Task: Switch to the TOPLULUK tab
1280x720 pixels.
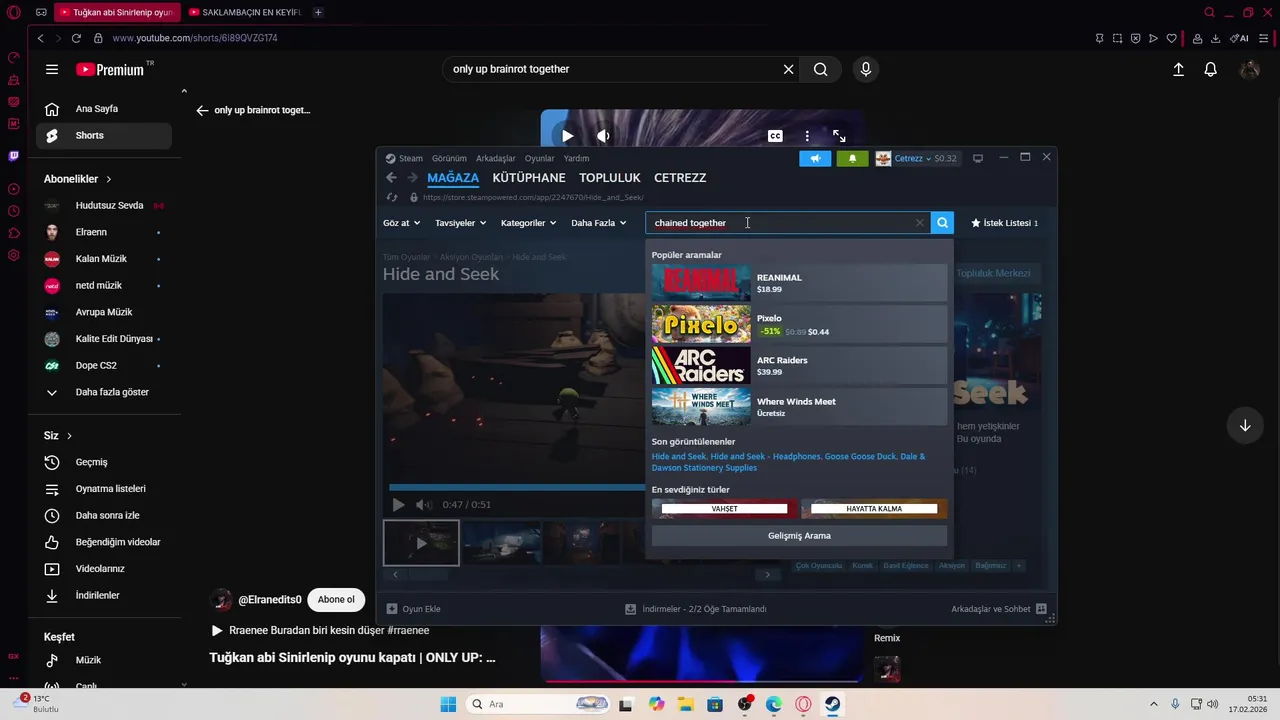Action: (610, 178)
